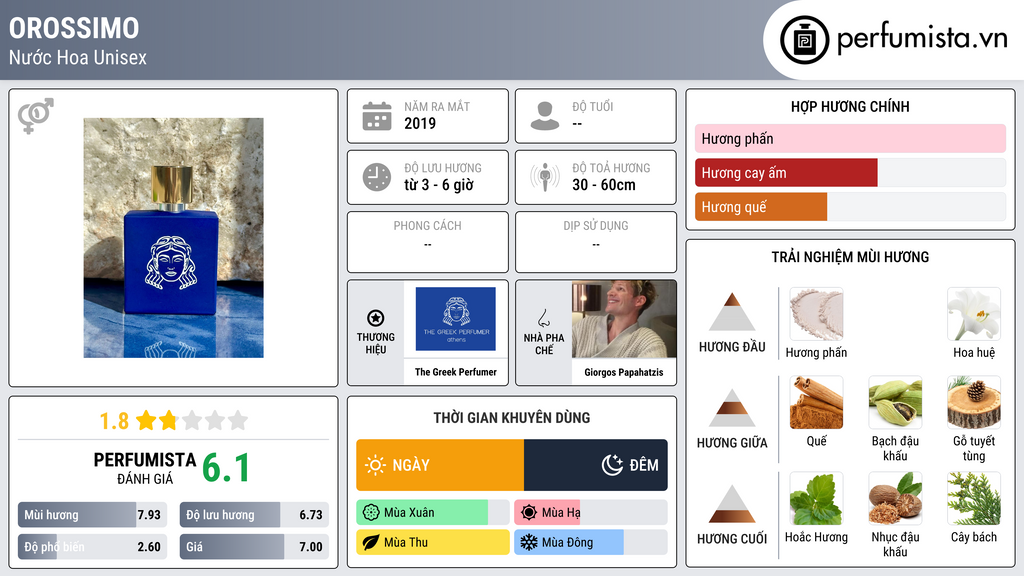Click the orange Hương quế accord bar

[x=761, y=206]
